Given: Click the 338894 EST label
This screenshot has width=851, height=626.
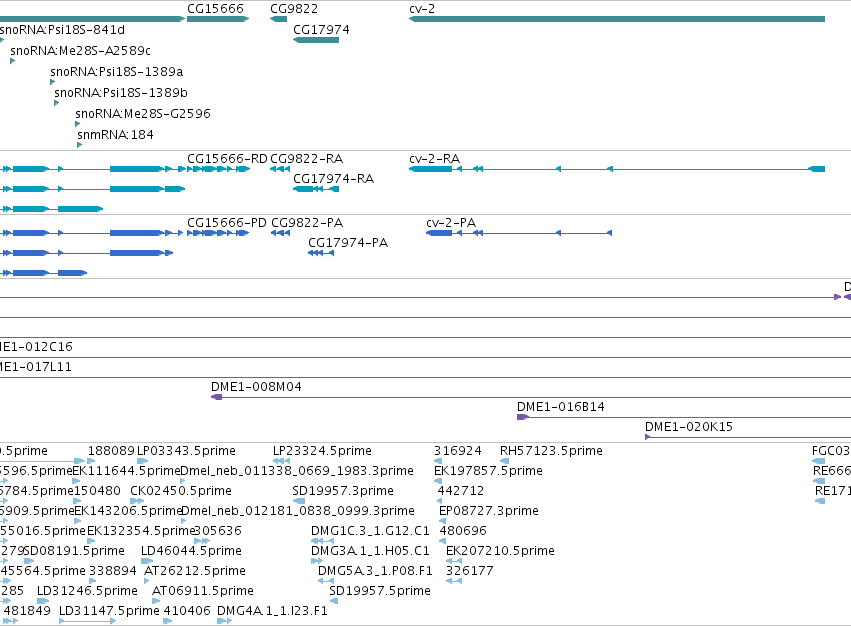Looking at the screenshot, I should click(x=113, y=571).
